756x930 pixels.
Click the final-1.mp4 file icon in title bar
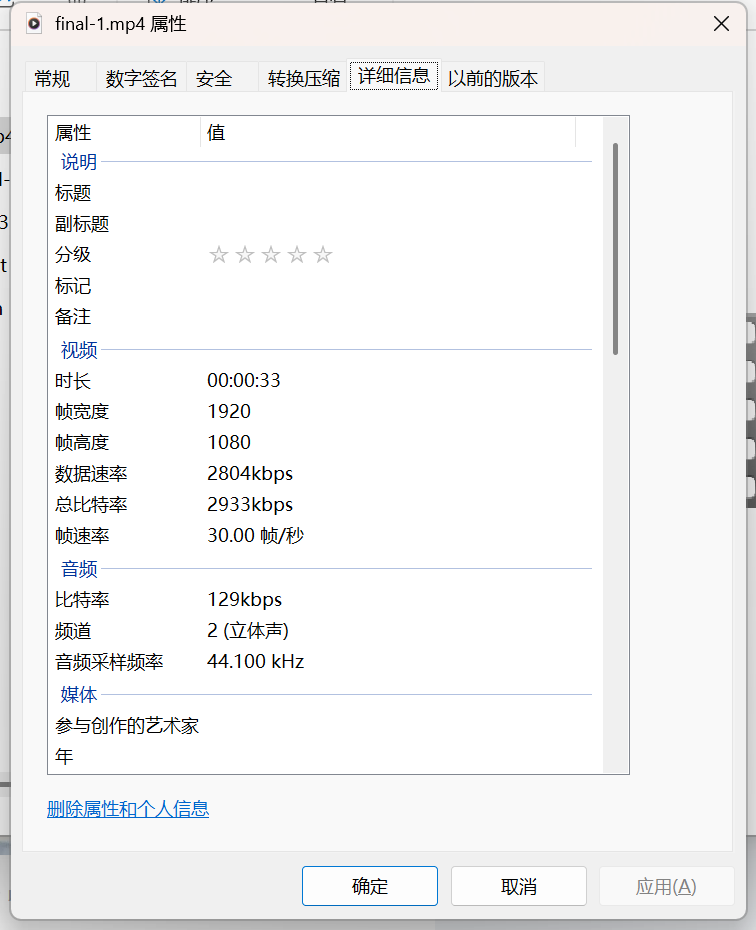35,24
